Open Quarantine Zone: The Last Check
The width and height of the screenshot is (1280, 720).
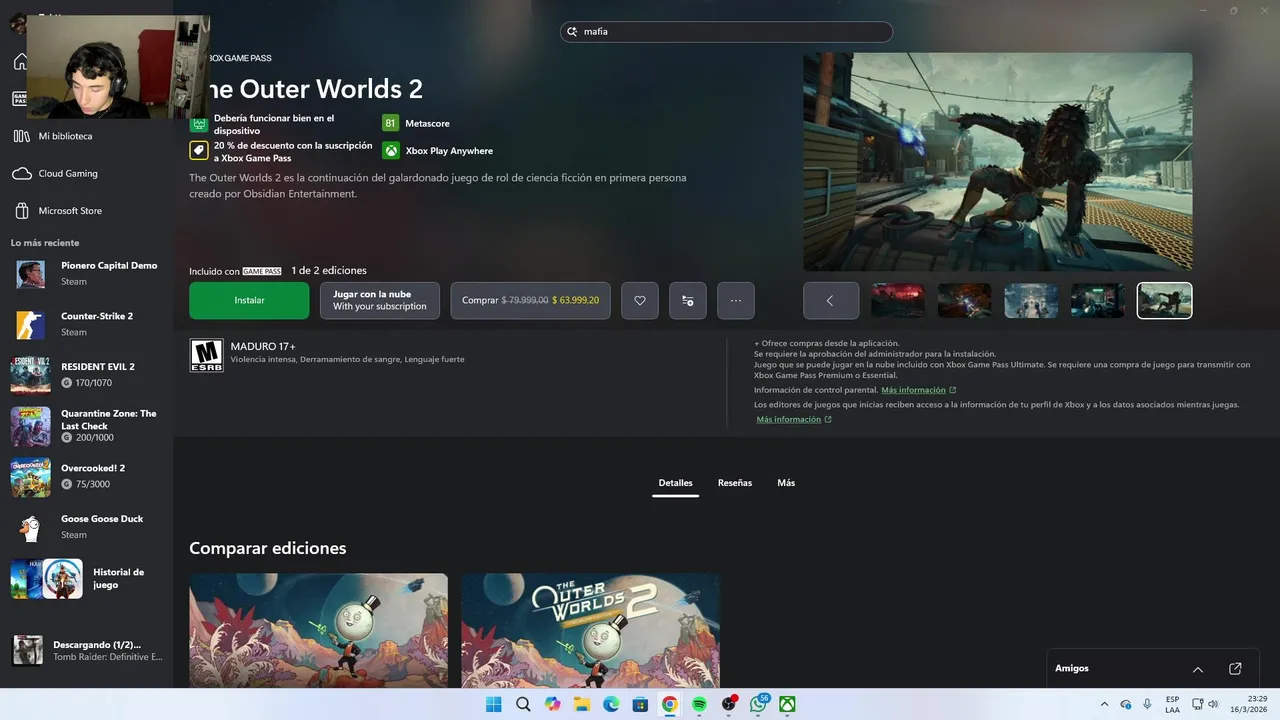86,426
